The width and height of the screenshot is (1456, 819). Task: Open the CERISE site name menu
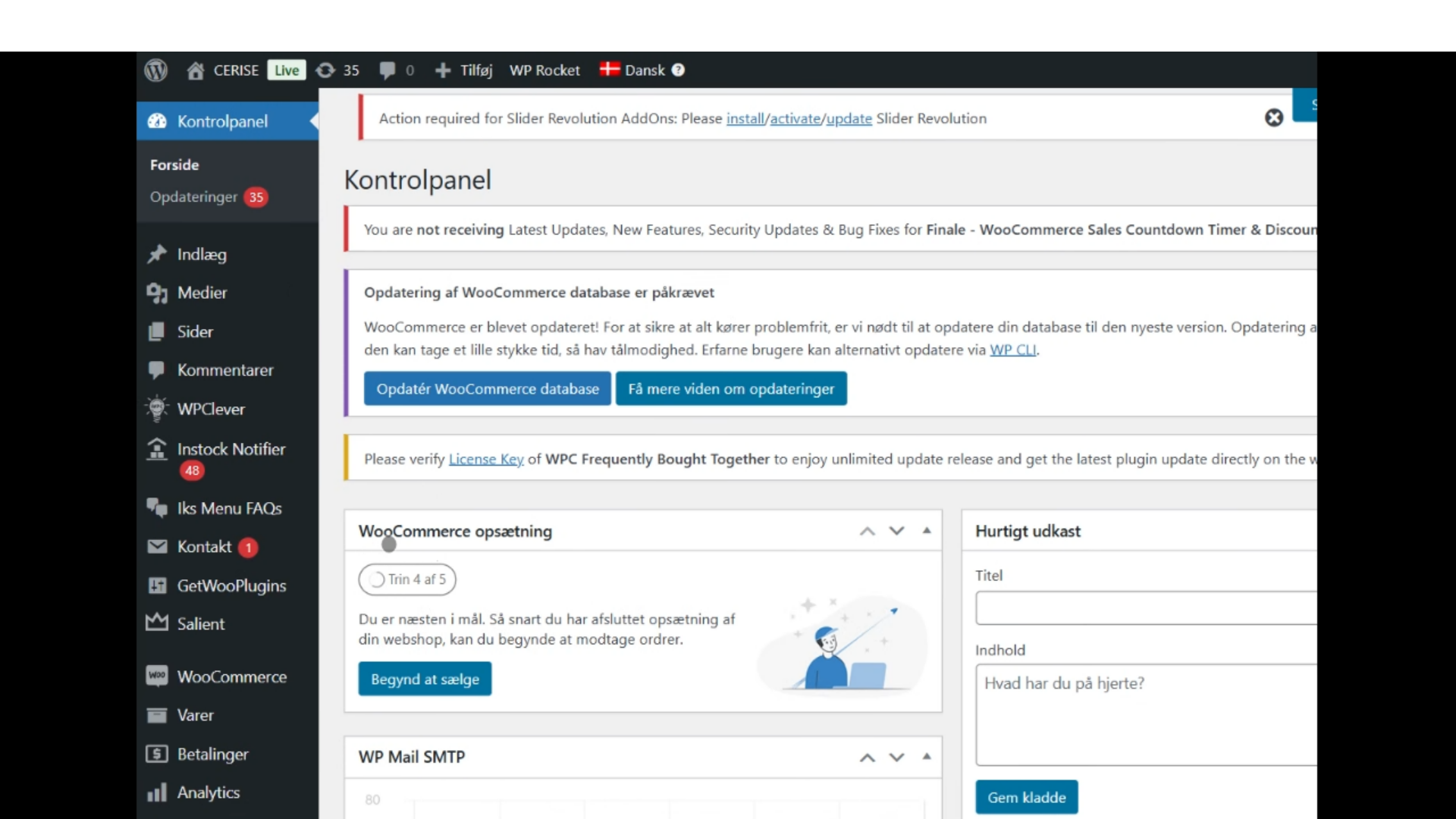pyautogui.click(x=236, y=71)
